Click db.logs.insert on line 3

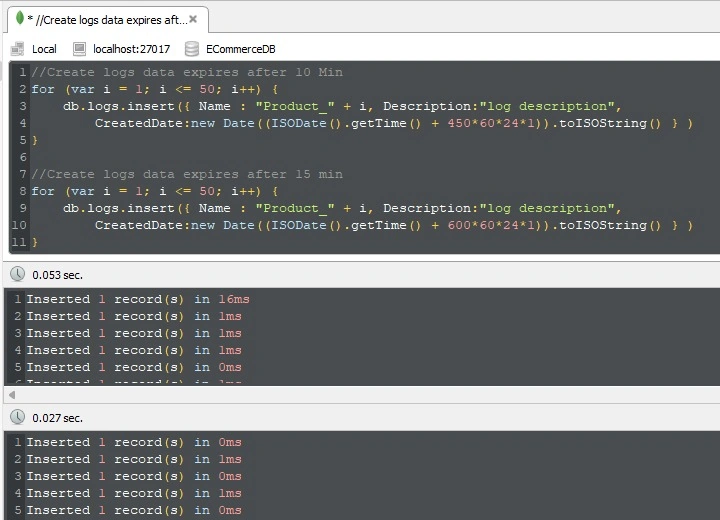point(119,106)
